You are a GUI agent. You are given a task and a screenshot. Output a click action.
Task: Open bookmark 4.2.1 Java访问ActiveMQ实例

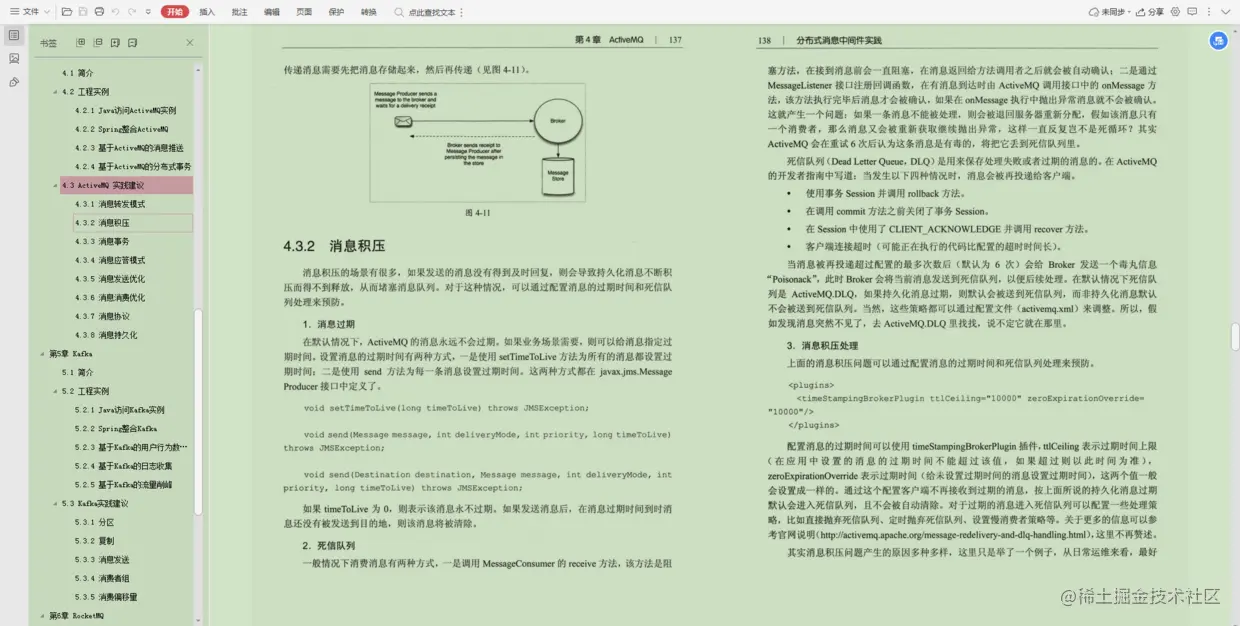125,110
